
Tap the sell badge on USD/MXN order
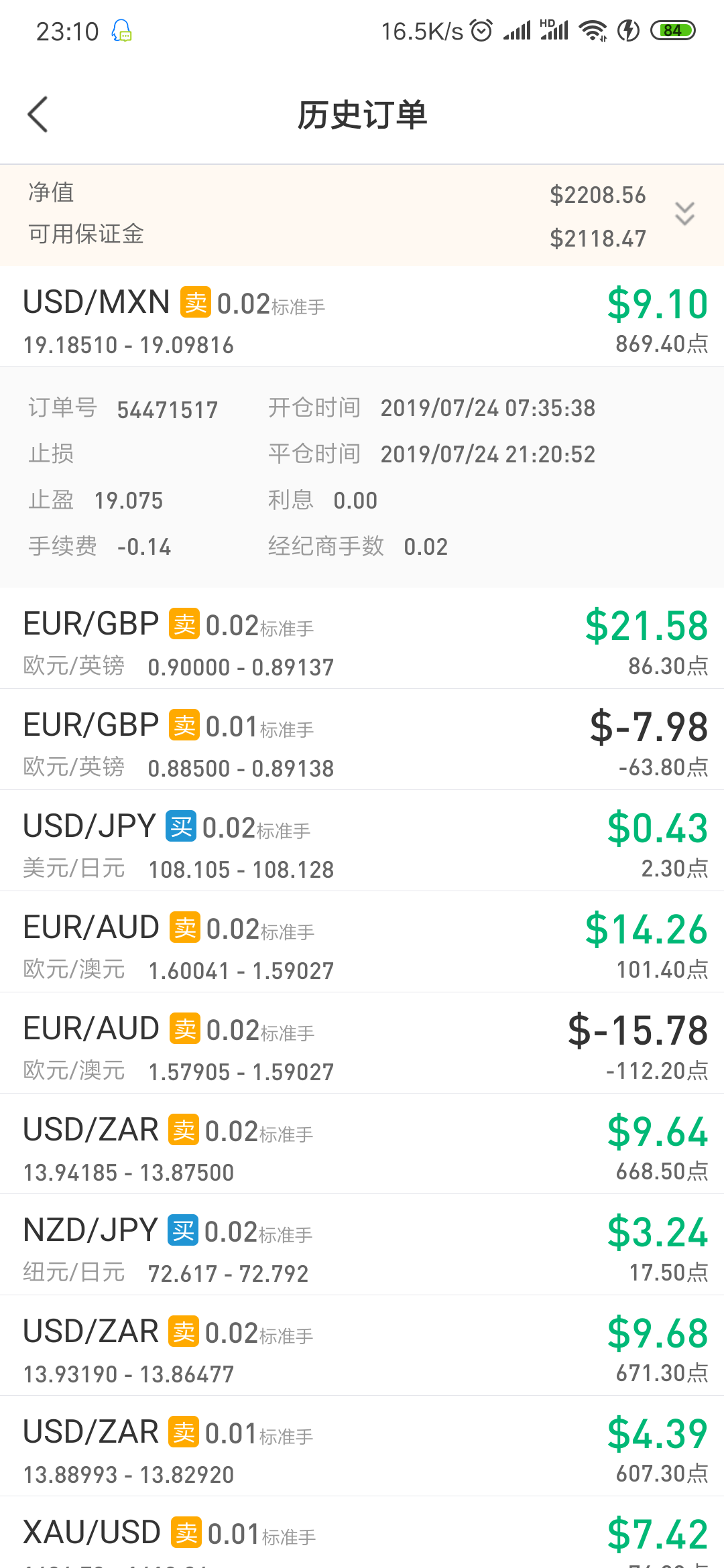(195, 302)
